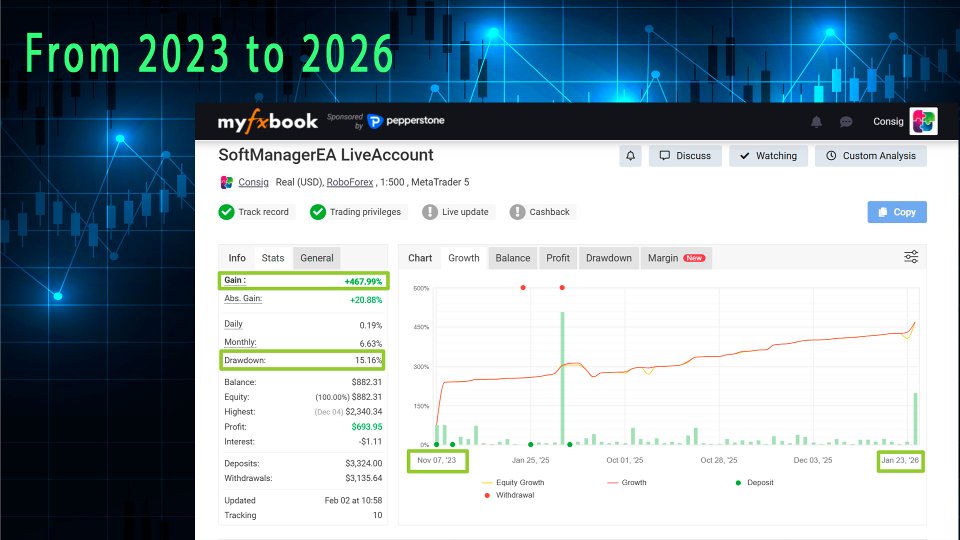Image resolution: width=960 pixels, height=540 pixels.
Task: Open Custom Analysis
Action: 871,156
